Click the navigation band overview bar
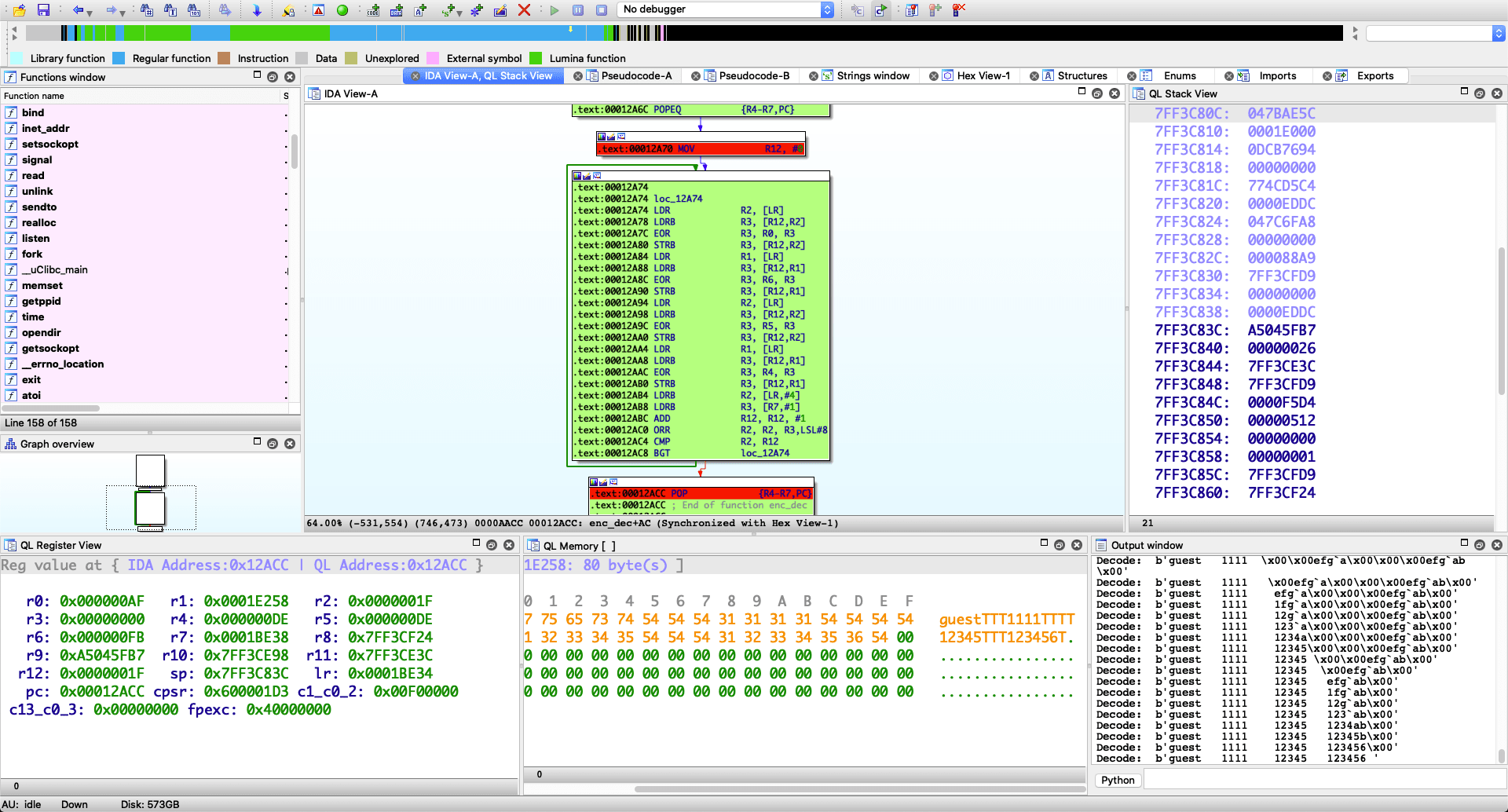 click(x=683, y=33)
